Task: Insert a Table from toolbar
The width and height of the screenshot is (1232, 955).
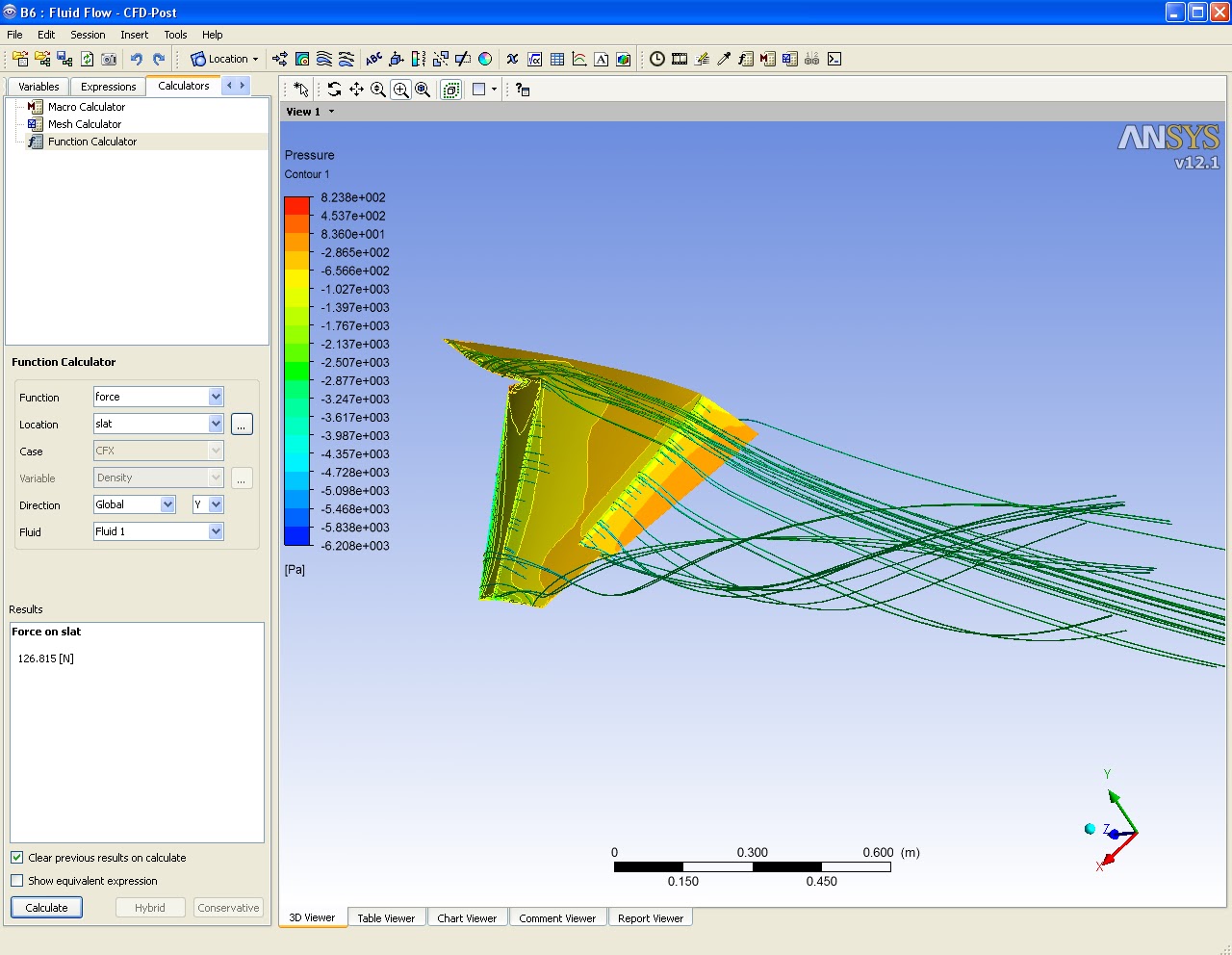Action: tap(557, 59)
